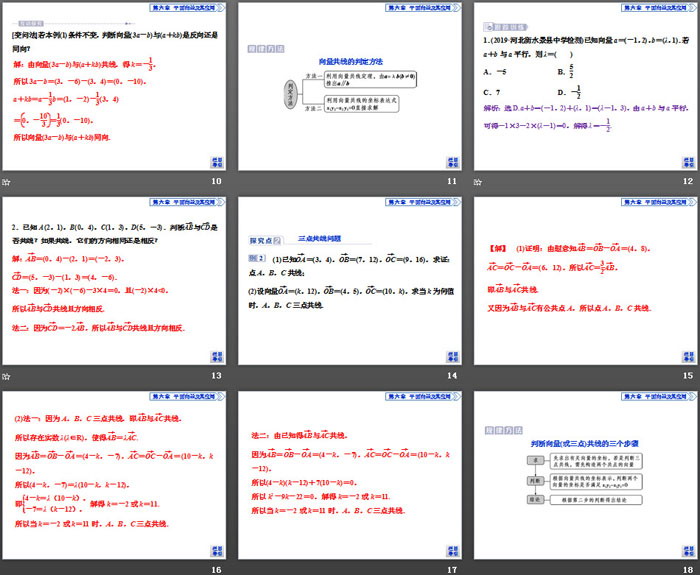Click the 例2 label on slide 14

pyautogui.click(x=257, y=258)
